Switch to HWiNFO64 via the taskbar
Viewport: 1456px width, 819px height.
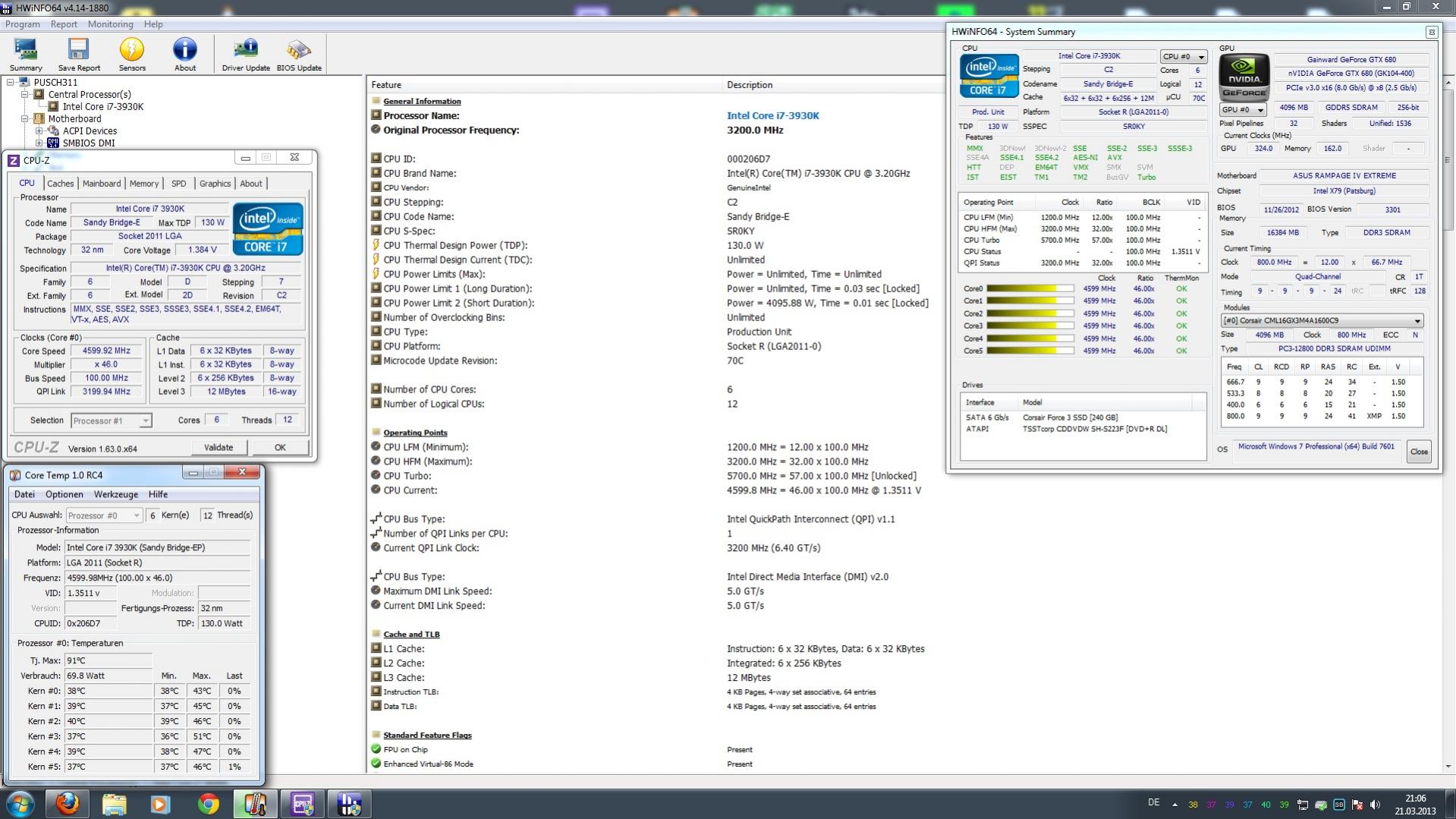coord(349,803)
